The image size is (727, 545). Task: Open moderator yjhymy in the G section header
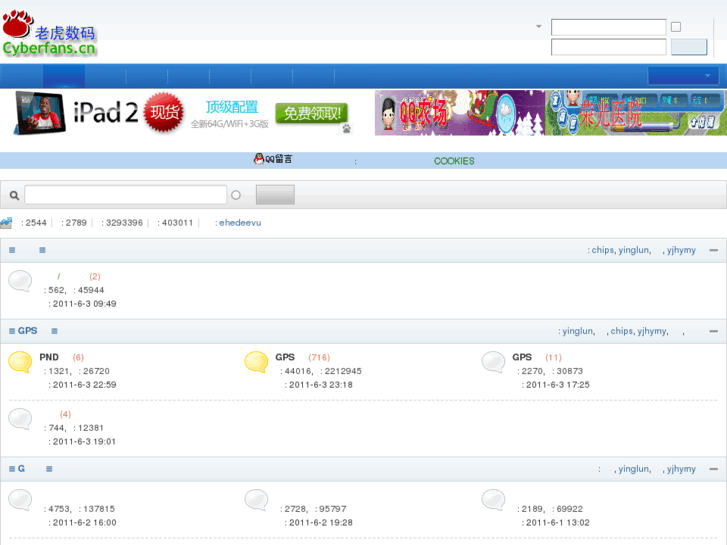pyautogui.click(x=681, y=469)
